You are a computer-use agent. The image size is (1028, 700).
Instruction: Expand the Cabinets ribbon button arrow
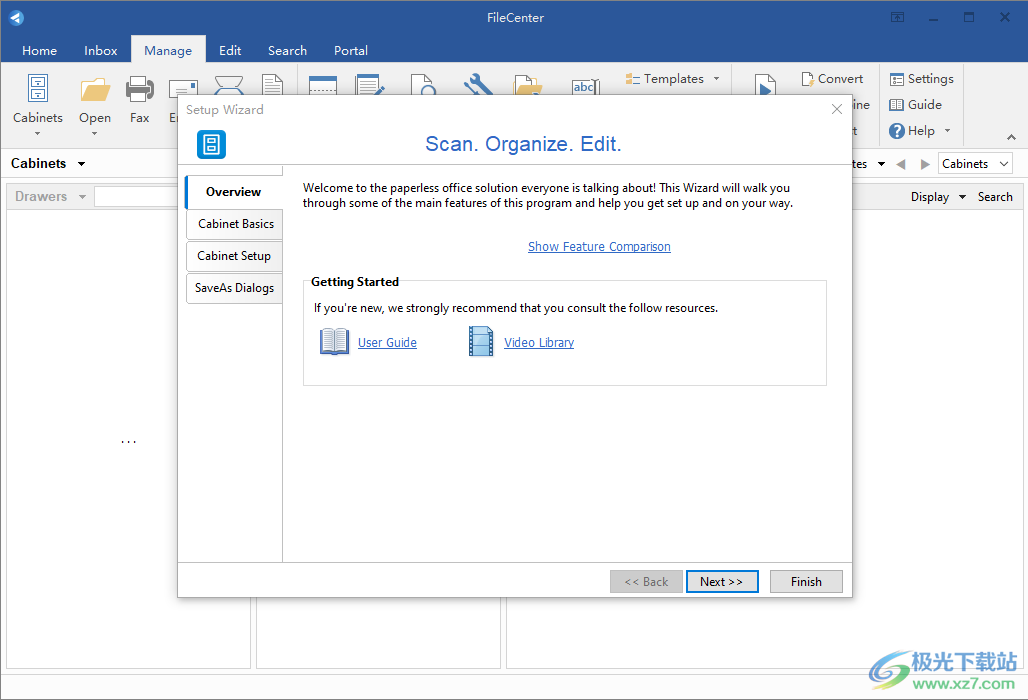pos(37,134)
